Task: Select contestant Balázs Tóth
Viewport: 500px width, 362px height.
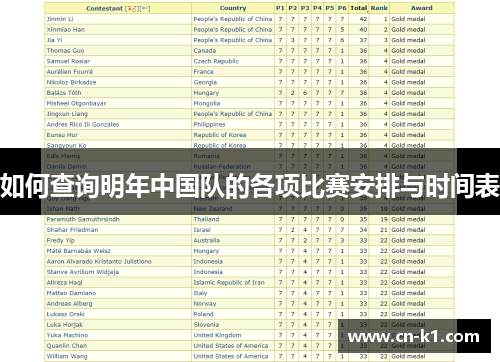Action: (64, 93)
